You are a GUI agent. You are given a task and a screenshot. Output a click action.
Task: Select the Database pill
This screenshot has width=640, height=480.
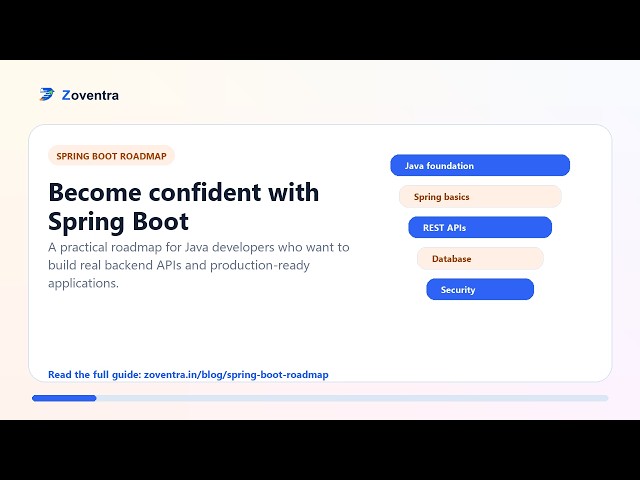[480, 258]
